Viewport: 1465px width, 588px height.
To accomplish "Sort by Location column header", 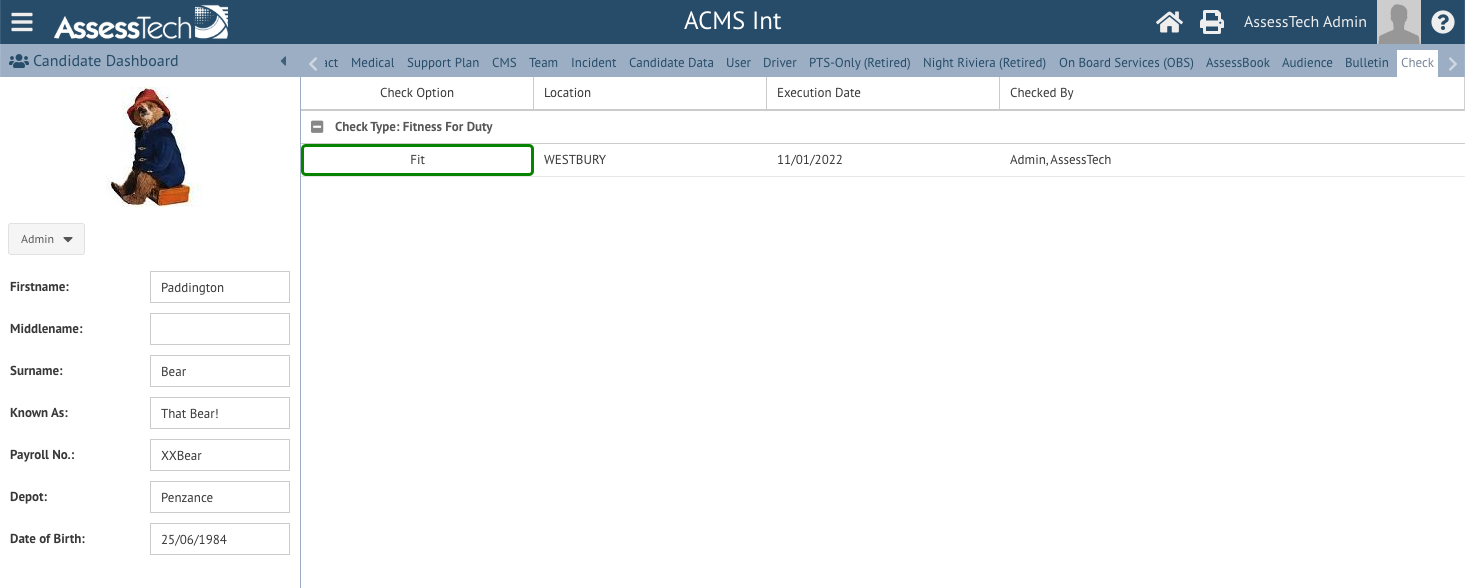I will [650, 93].
